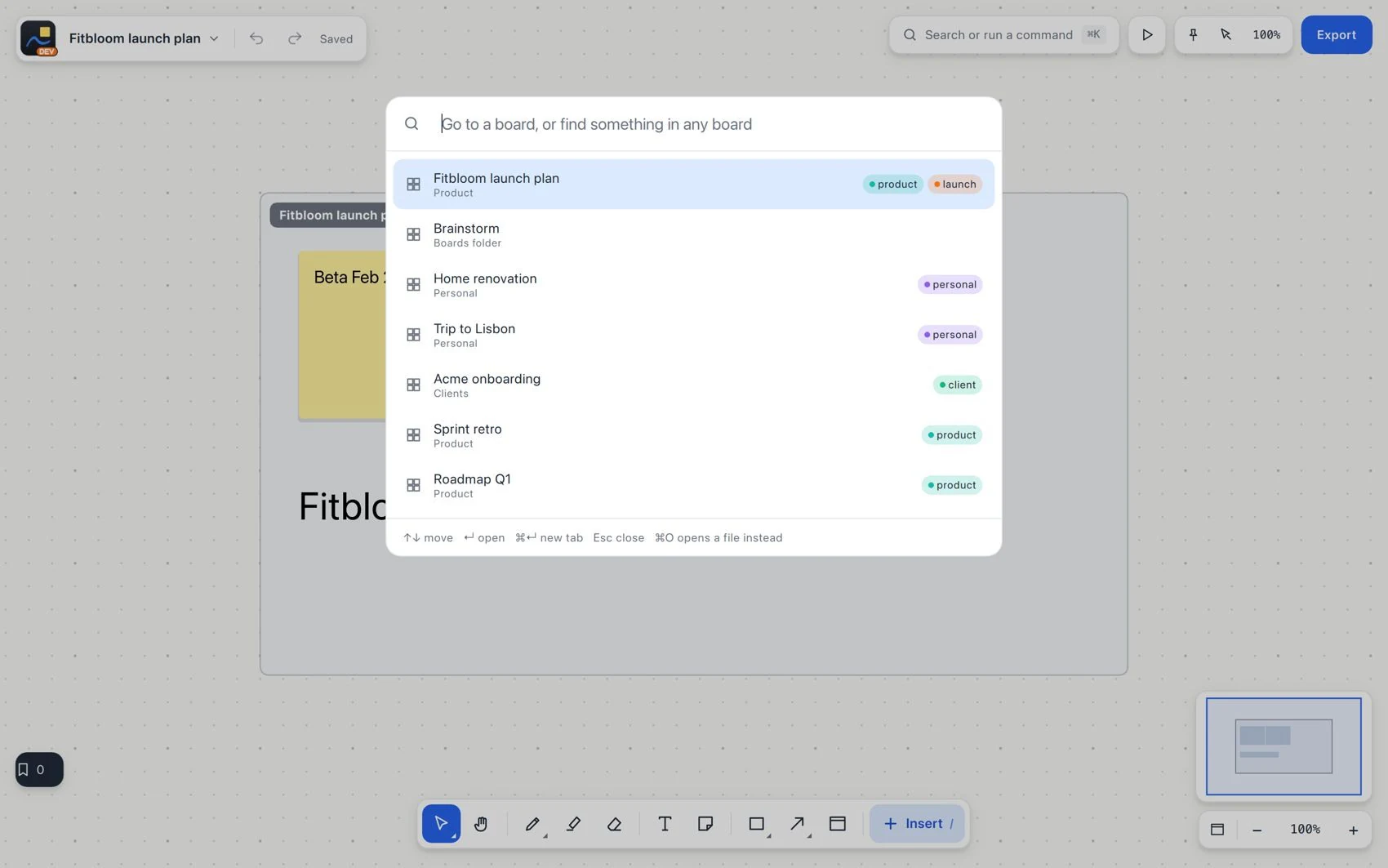Open the bookmarks counter badge
This screenshot has height=868, width=1388.
(39, 769)
